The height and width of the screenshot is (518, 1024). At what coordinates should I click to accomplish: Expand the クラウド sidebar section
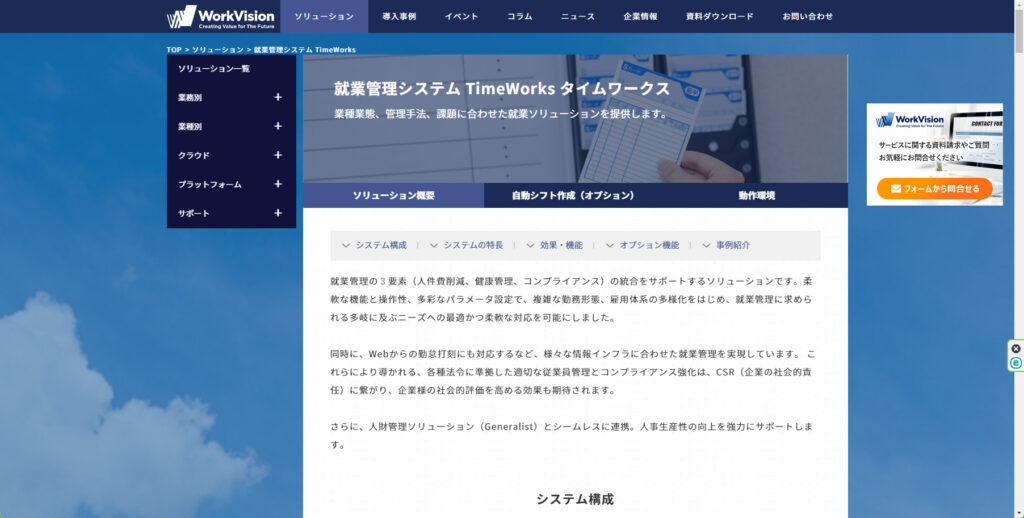278,155
